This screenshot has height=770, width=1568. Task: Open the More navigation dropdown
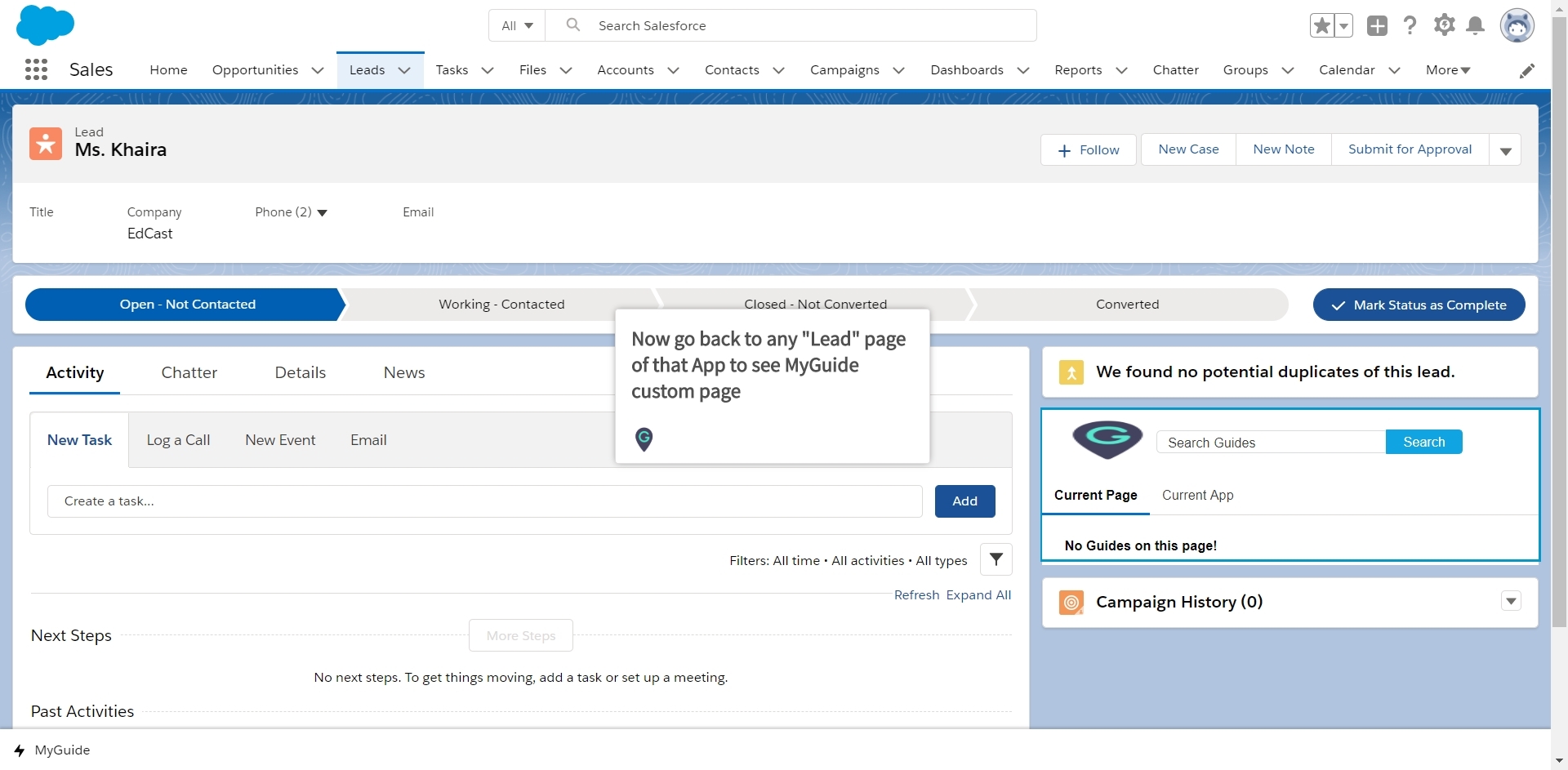pos(1448,70)
